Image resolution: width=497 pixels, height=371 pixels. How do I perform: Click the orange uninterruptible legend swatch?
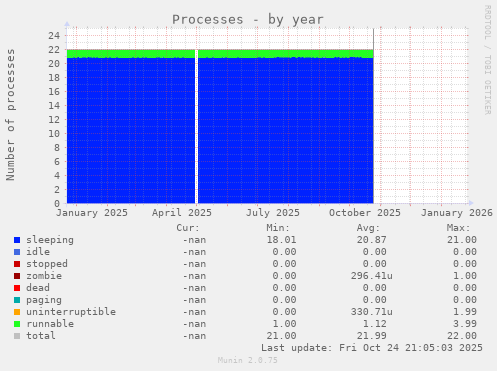pos(17,312)
